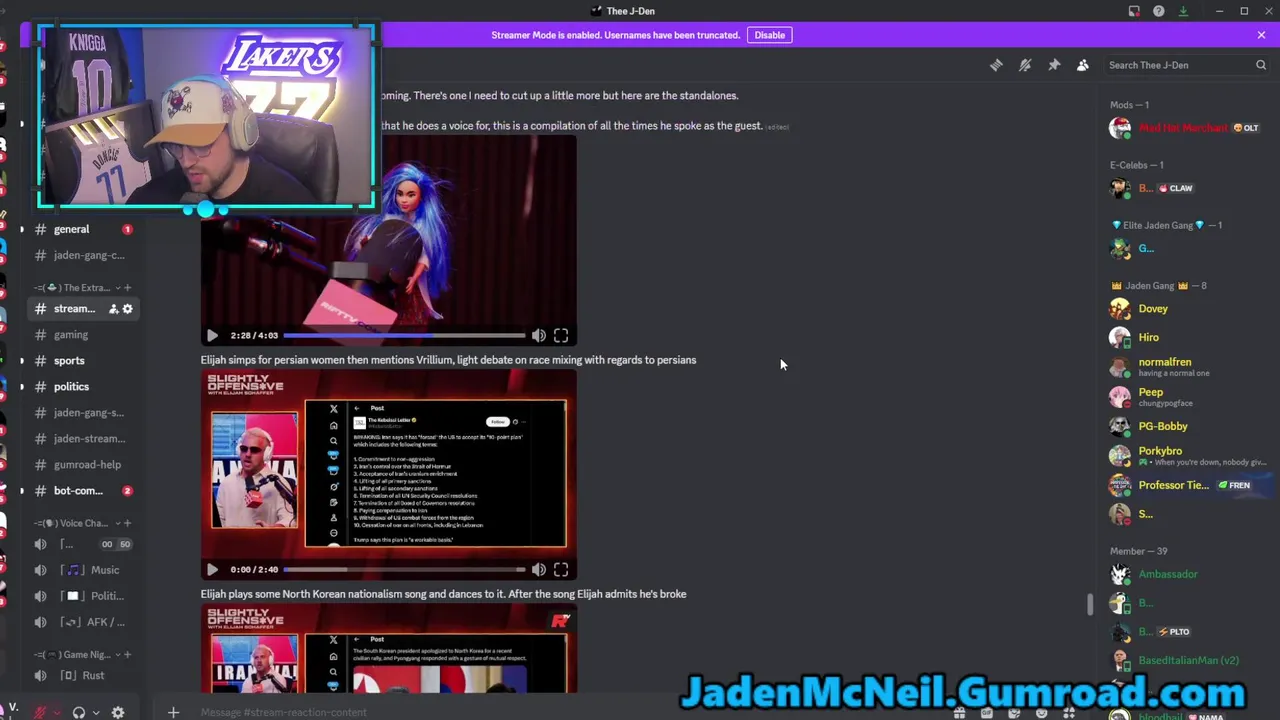The image size is (1280, 720).
Task: Click the North Korean song video thumbnail
Action: (x=389, y=648)
